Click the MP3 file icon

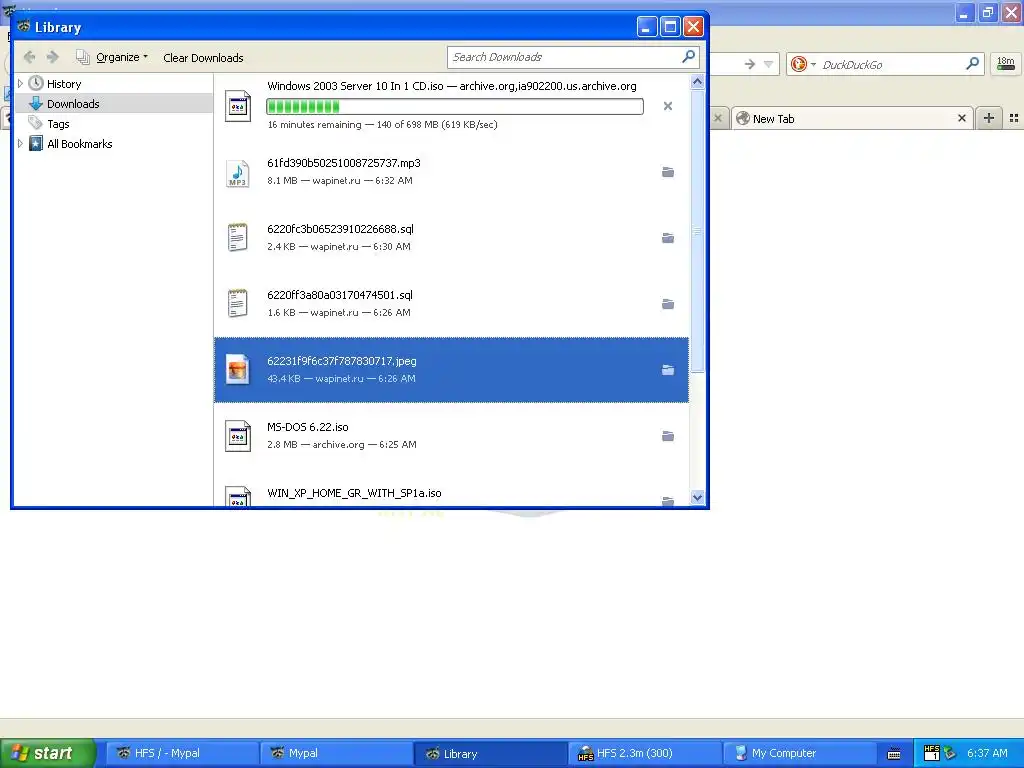238,172
